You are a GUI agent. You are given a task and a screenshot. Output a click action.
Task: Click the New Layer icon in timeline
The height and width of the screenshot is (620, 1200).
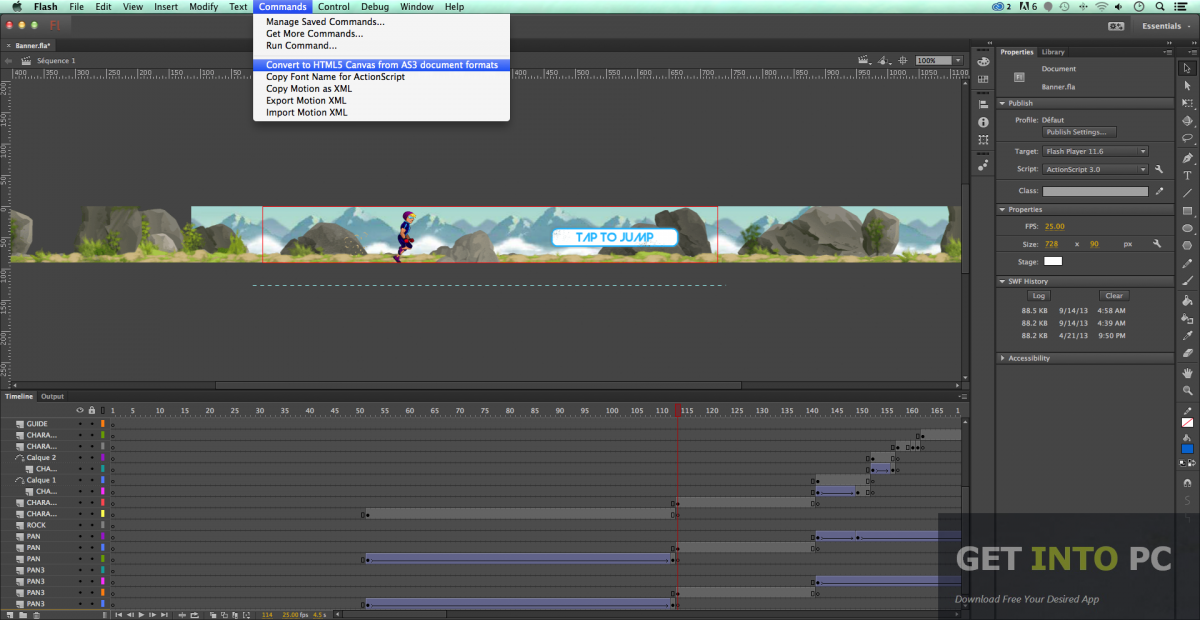click(x=9, y=614)
